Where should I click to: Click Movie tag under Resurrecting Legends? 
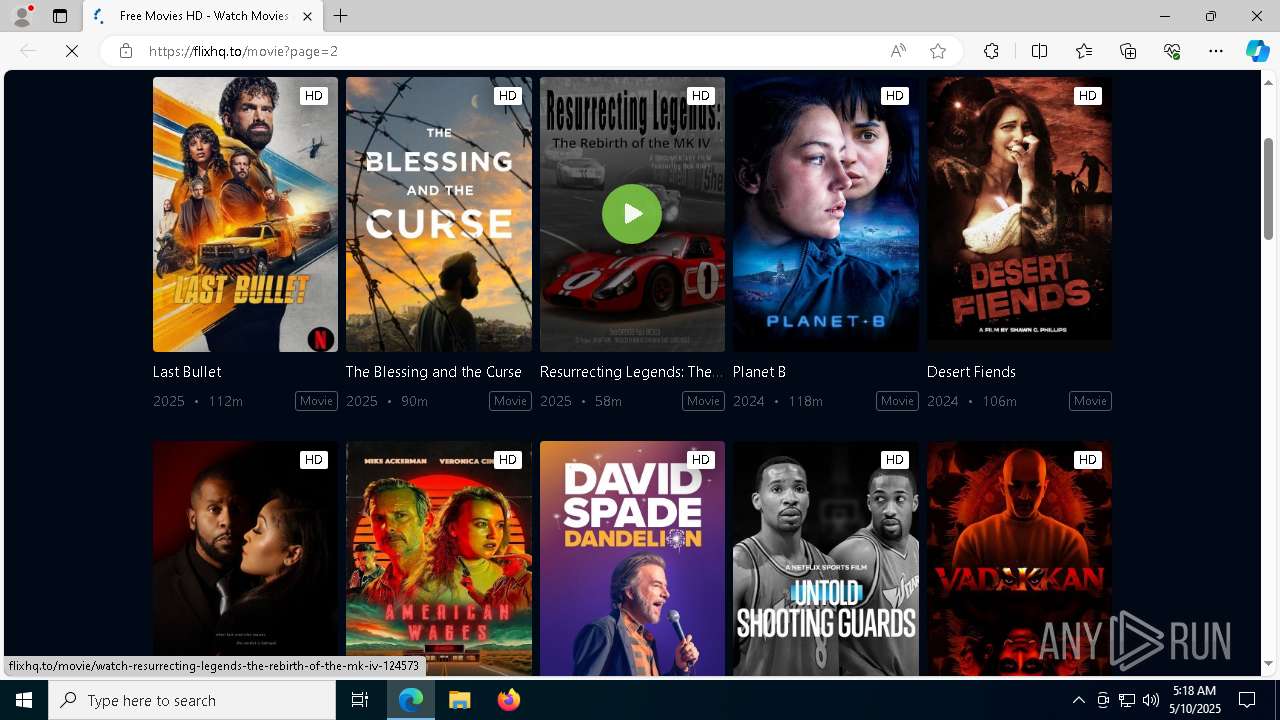(703, 401)
